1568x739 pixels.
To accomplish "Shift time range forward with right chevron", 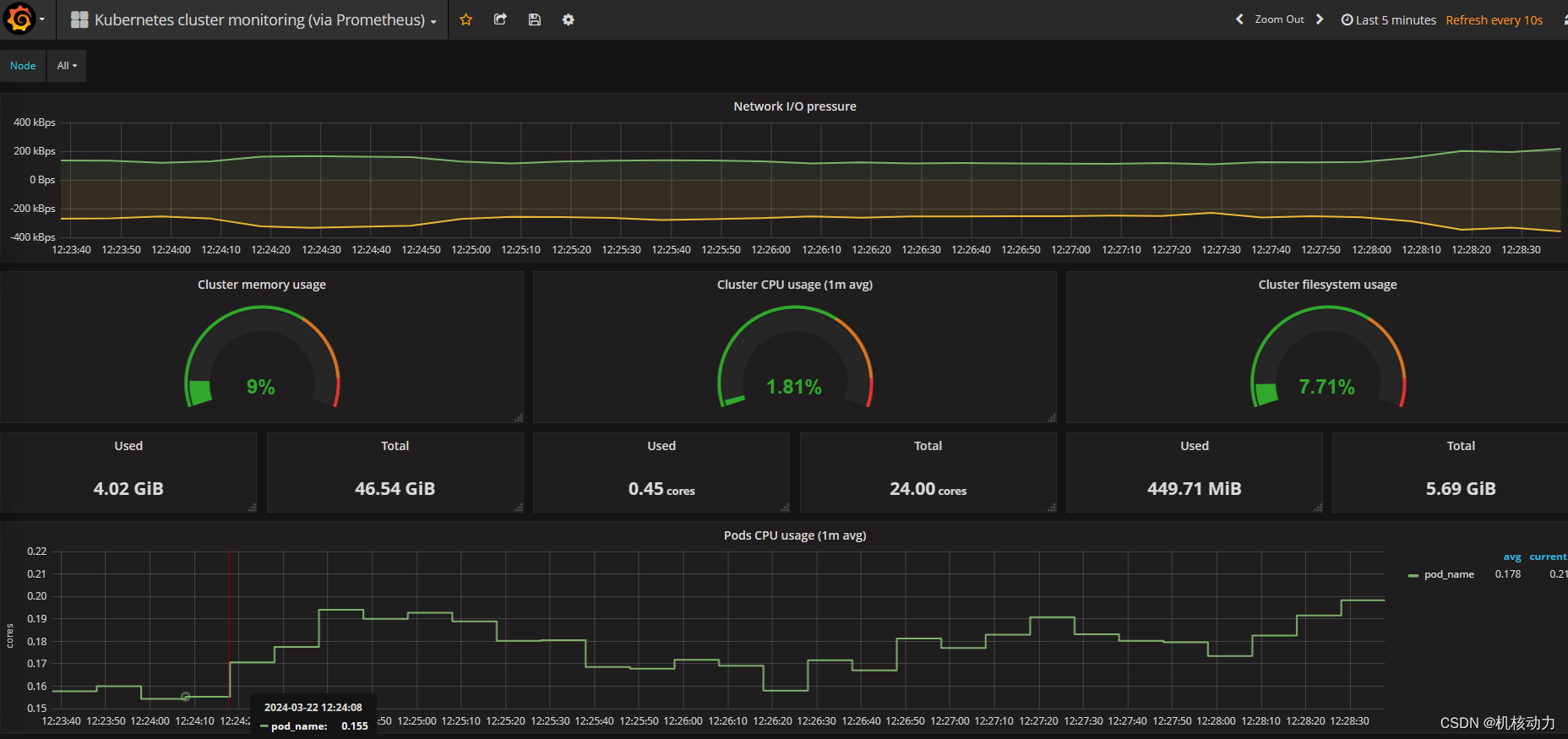I will (x=1320, y=19).
